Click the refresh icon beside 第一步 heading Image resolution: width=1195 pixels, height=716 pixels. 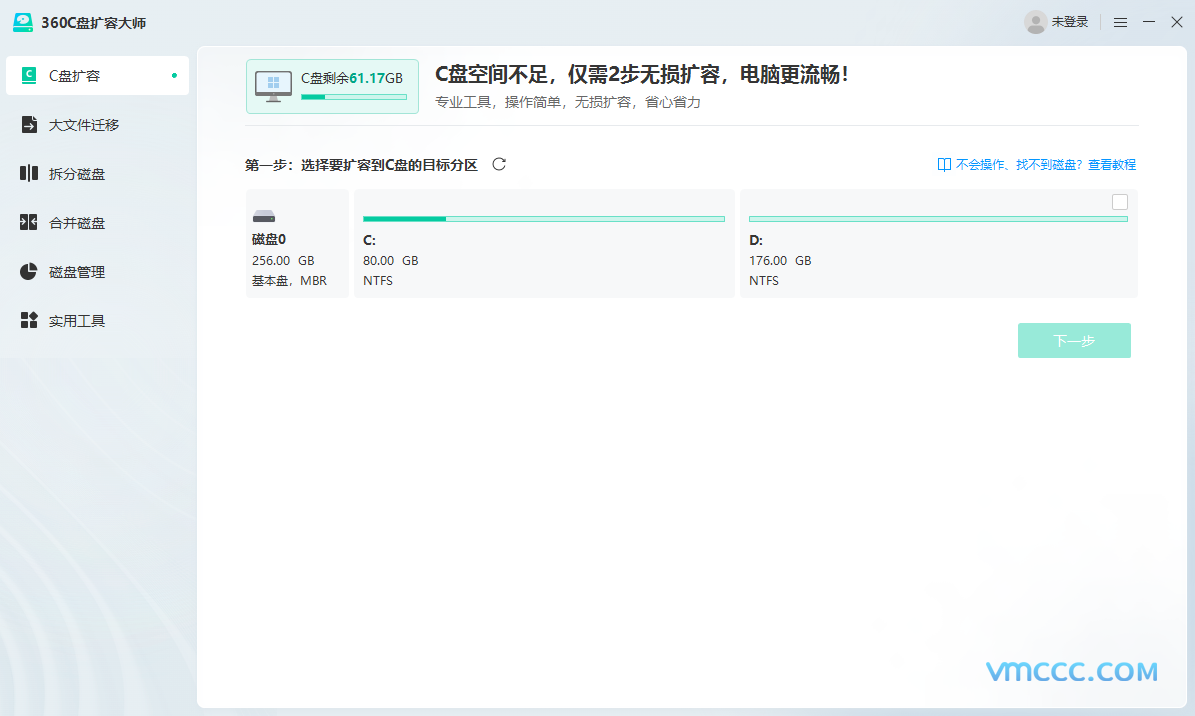[x=499, y=164]
